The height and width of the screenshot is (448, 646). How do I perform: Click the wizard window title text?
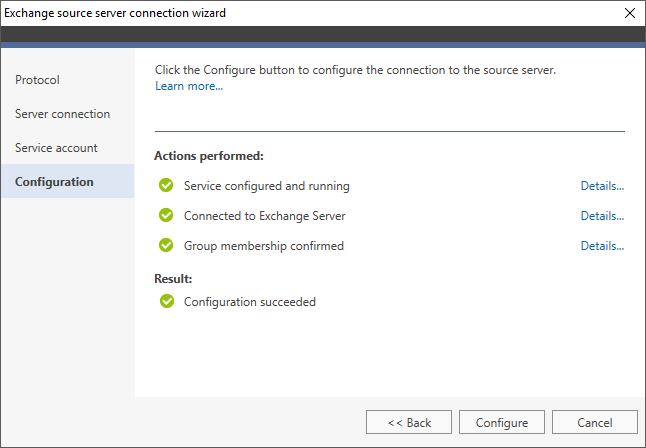[x=115, y=13]
